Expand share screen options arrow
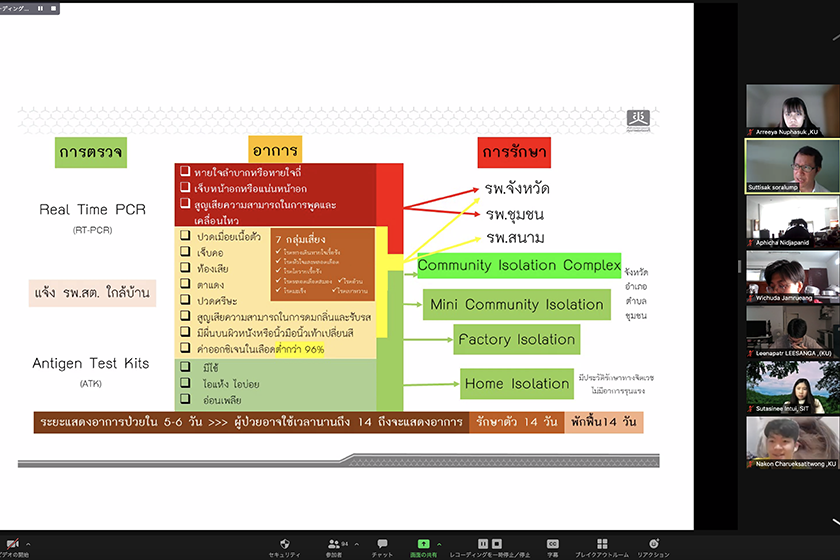 [x=440, y=544]
